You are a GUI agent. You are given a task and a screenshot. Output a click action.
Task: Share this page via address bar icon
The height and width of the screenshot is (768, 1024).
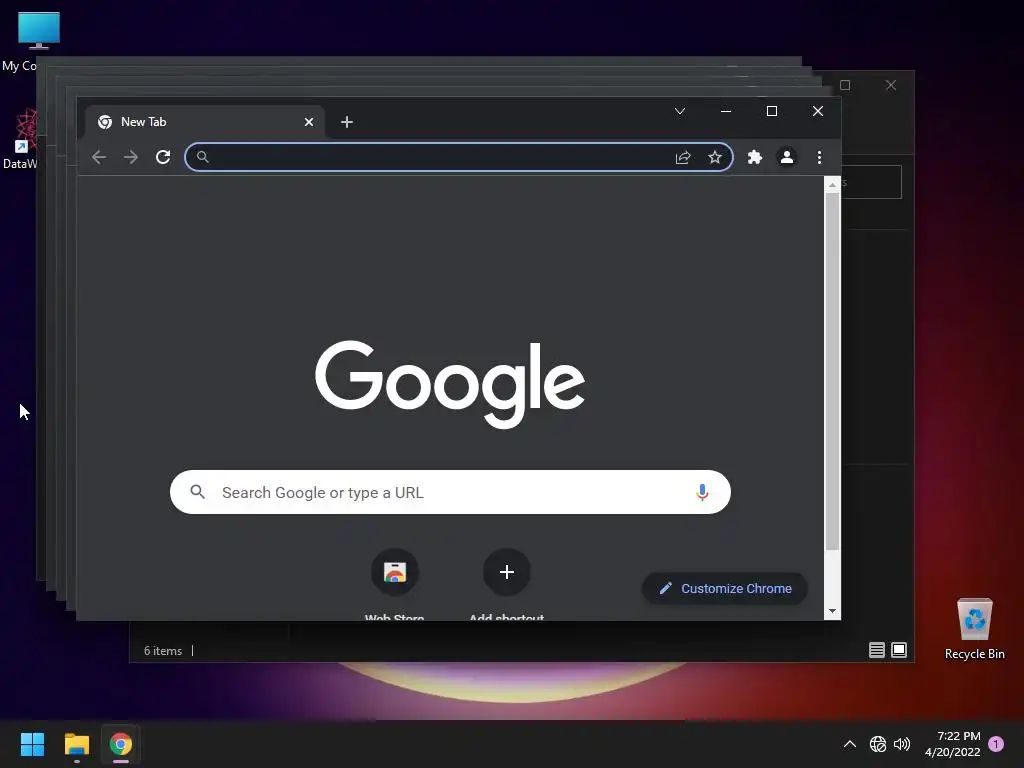tap(683, 157)
